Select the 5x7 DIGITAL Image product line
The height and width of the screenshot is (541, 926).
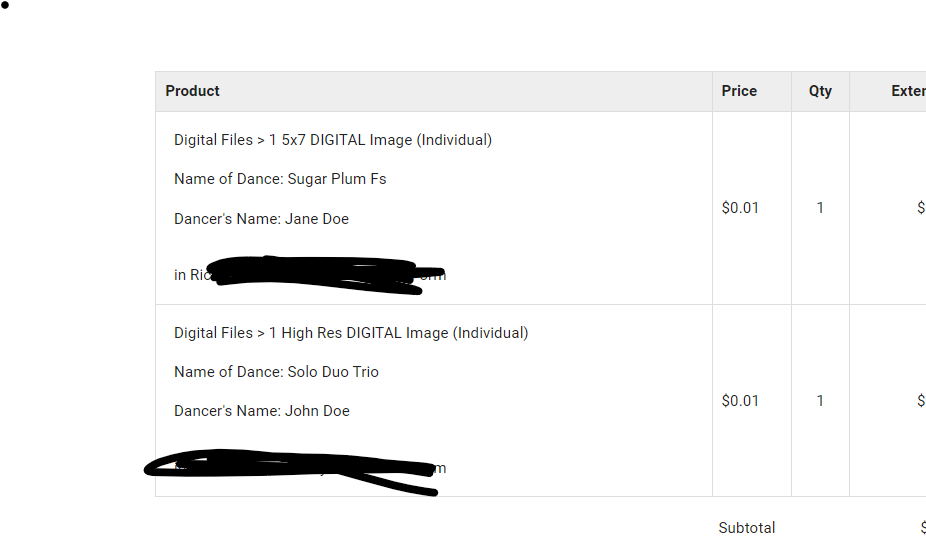click(332, 140)
